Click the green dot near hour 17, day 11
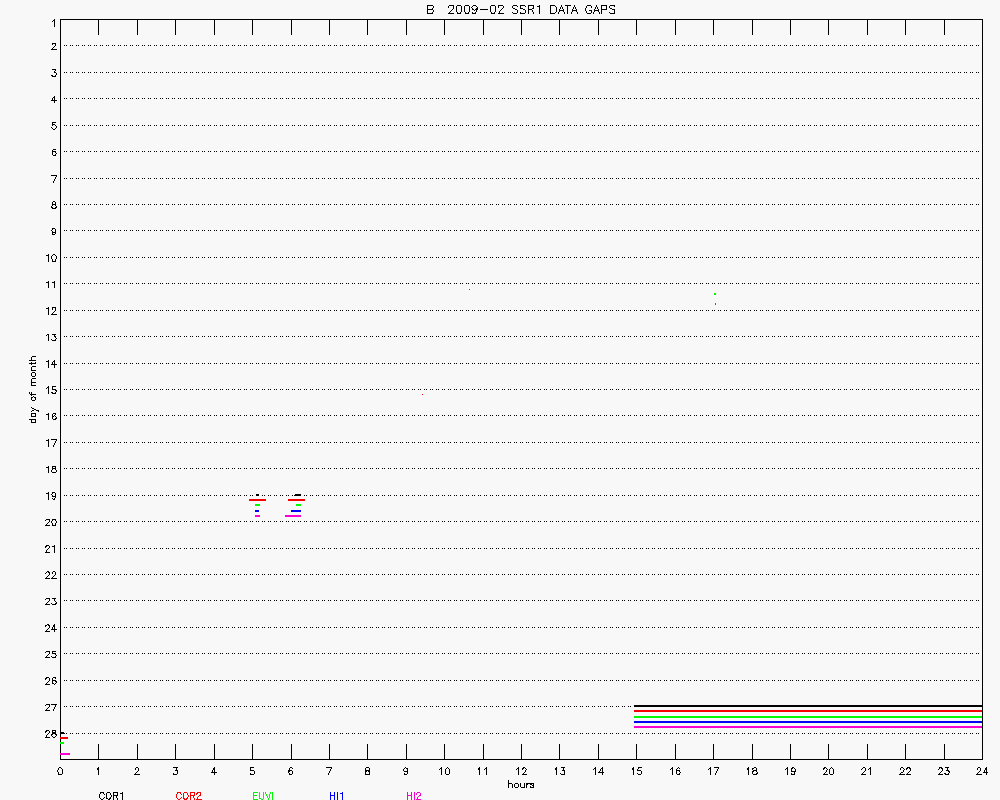Screen dimensions: 1000x800 point(715,294)
